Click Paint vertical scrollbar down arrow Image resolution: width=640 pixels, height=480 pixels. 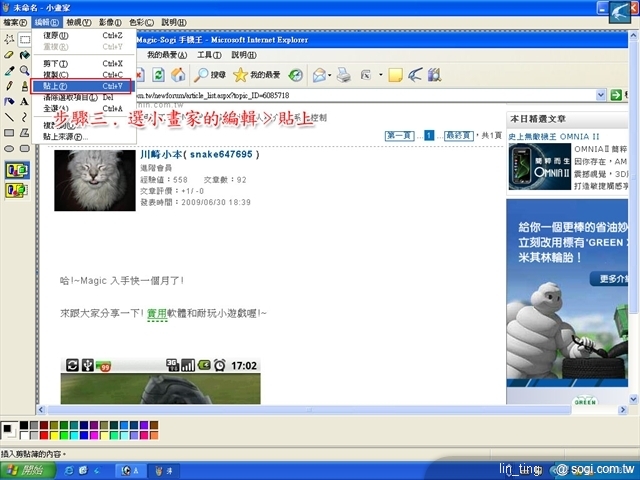pos(633,399)
